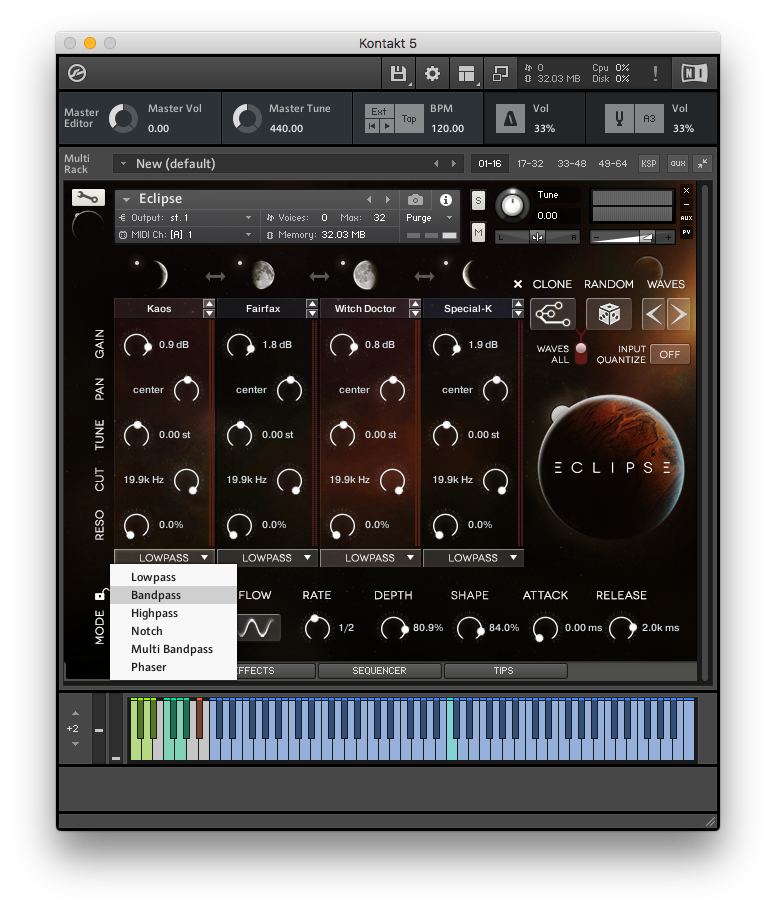Click the RANDOM dice button
Screen dimensions: 776x911
[x=609, y=315]
